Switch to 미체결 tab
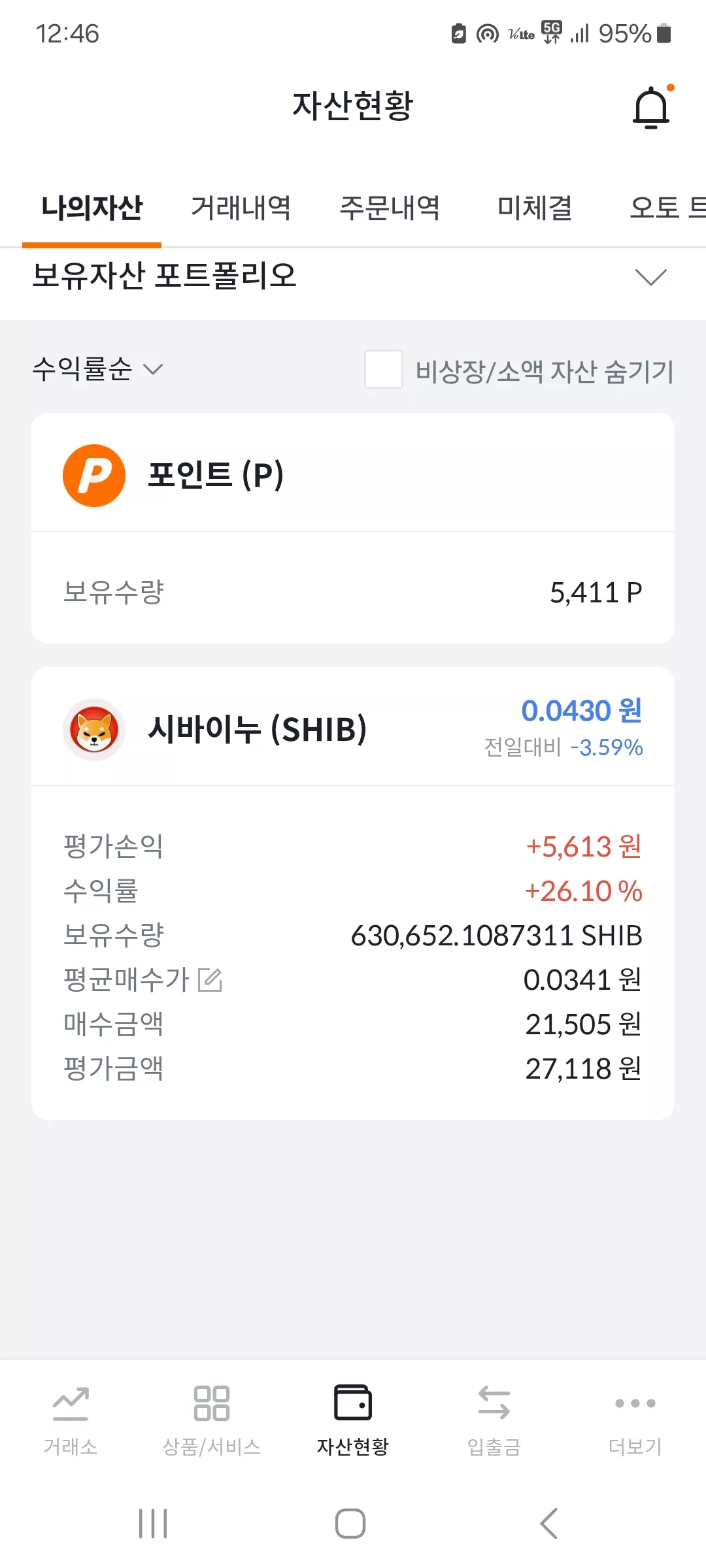 [535, 208]
